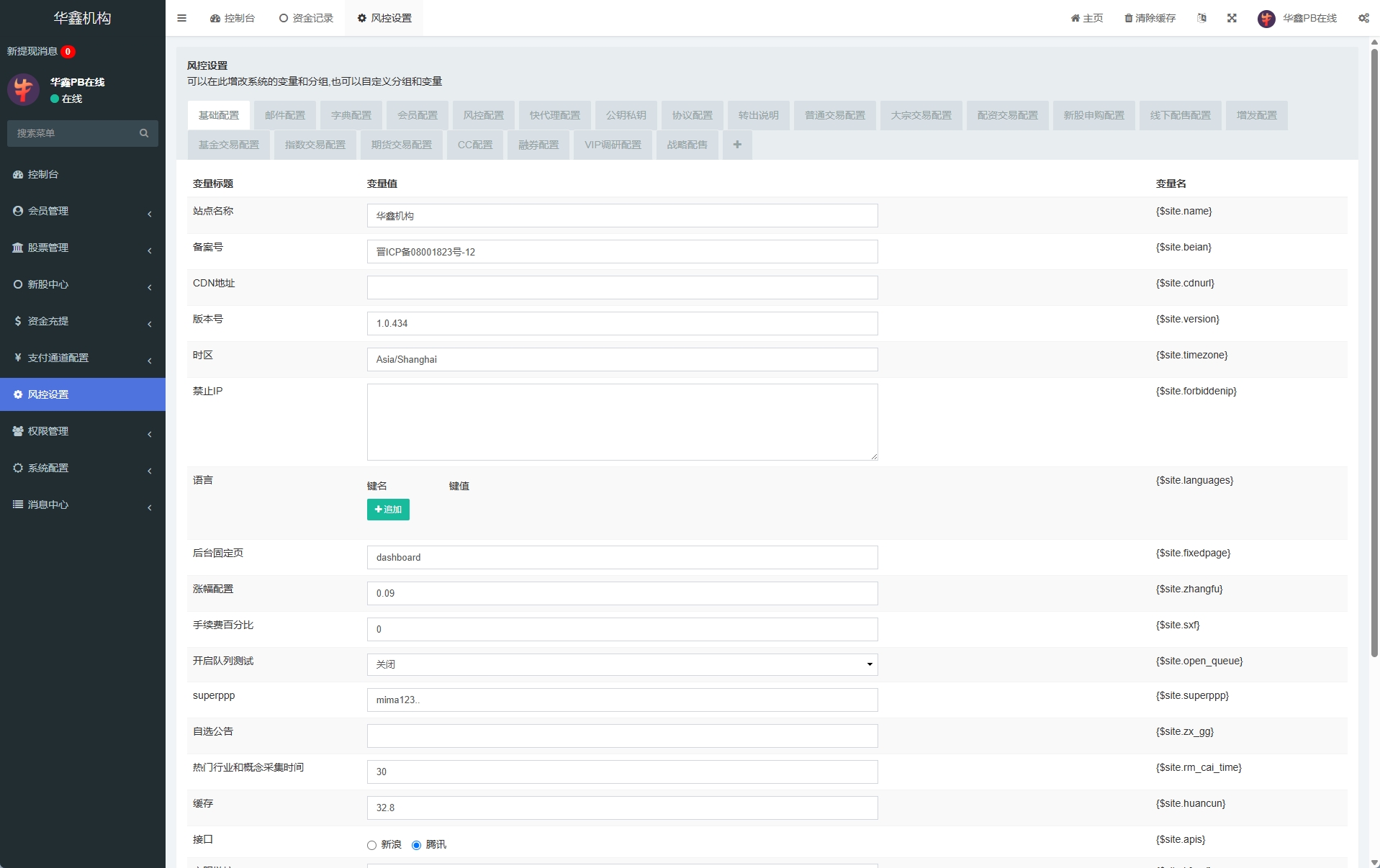
Task: Click the user avatar in top bar
Action: tap(1266, 19)
